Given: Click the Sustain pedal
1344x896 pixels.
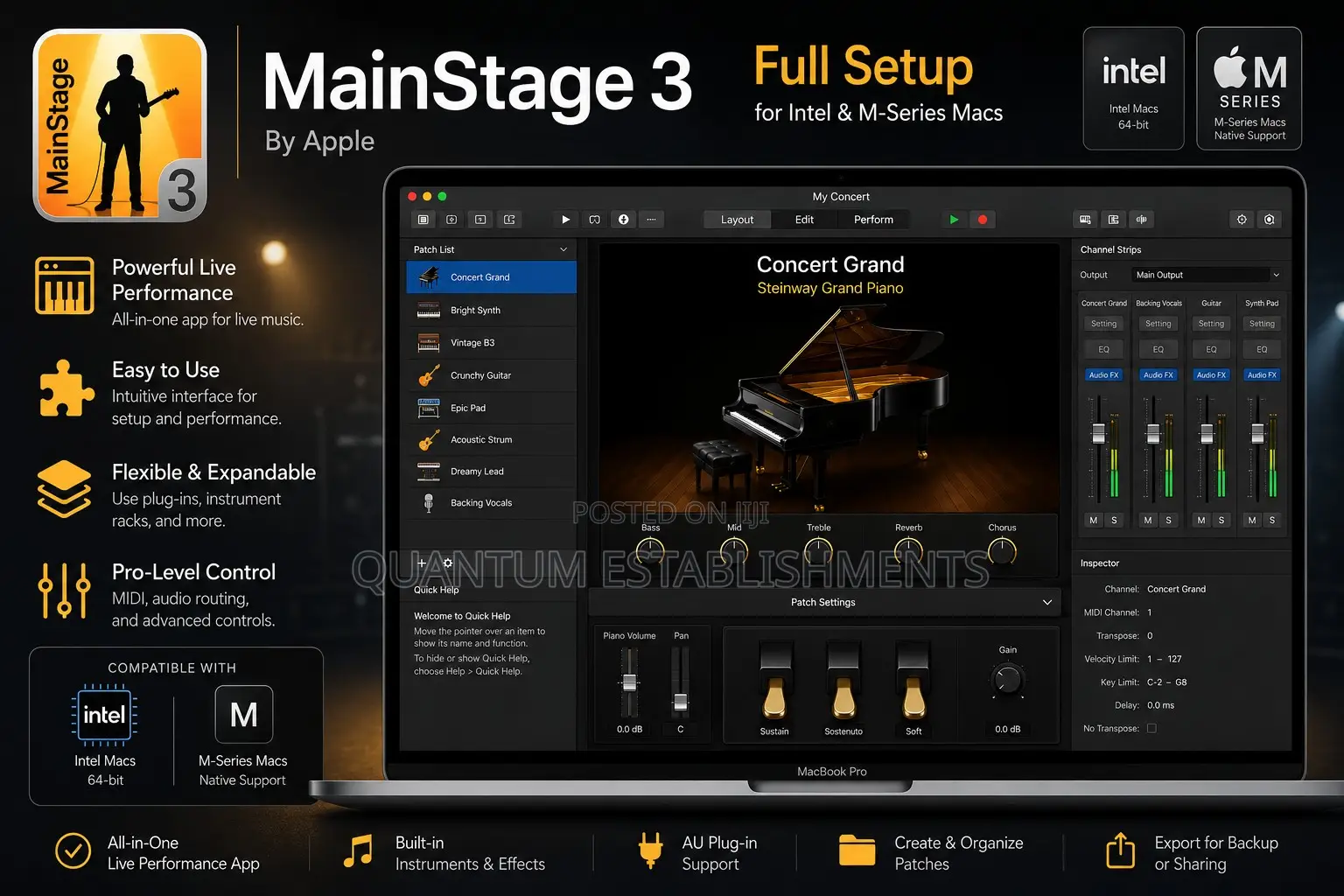Looking at the screenshot, I should coord(775,682).
